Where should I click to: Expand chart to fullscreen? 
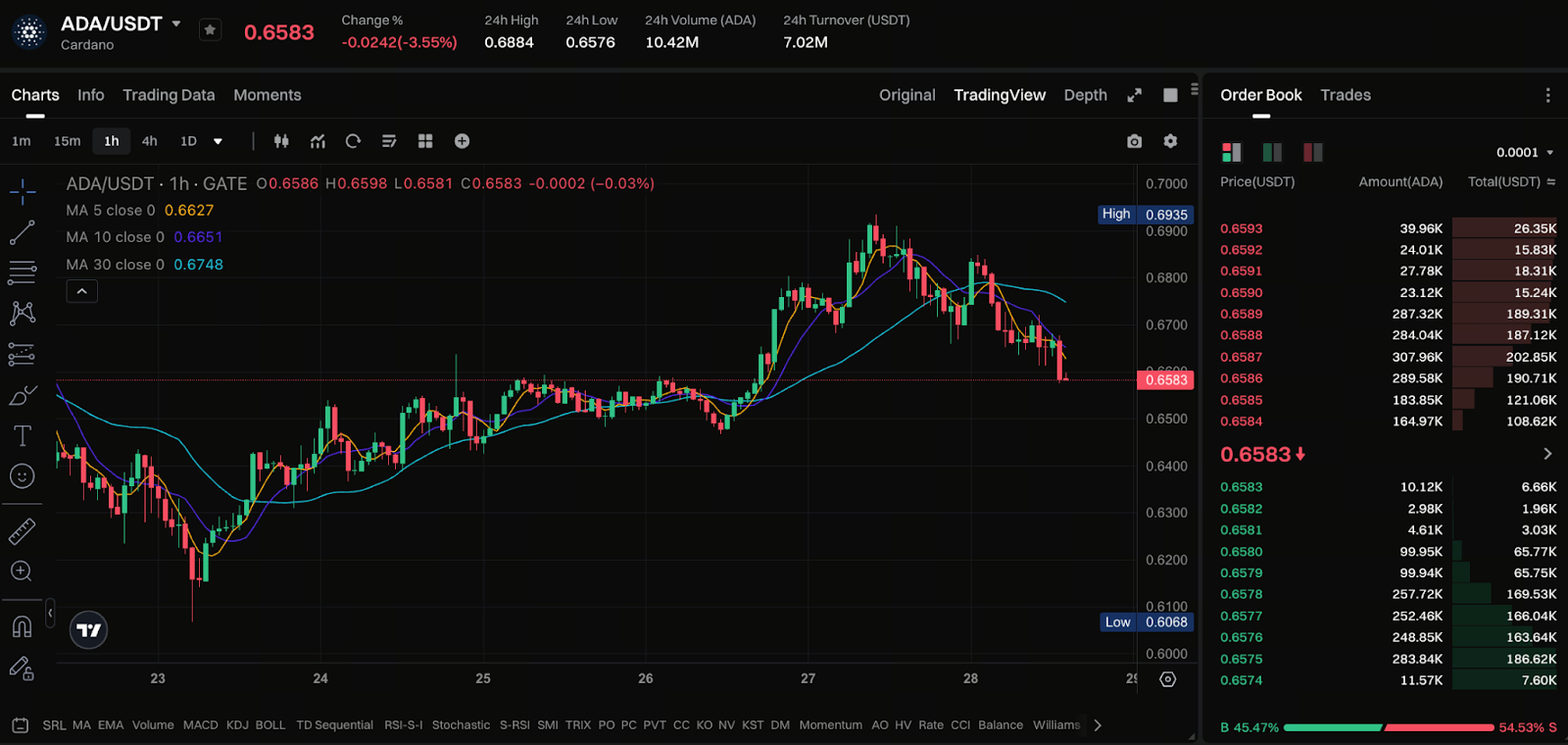pos(1134,95)
